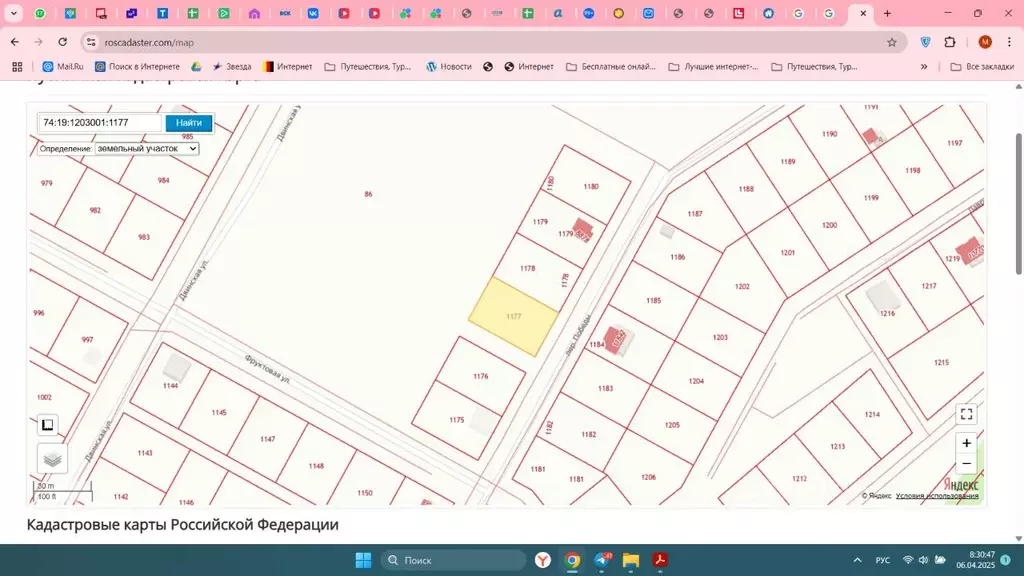Close the active roscadaster tab
The image size is (1024, 576).
(x=863, y=13)
